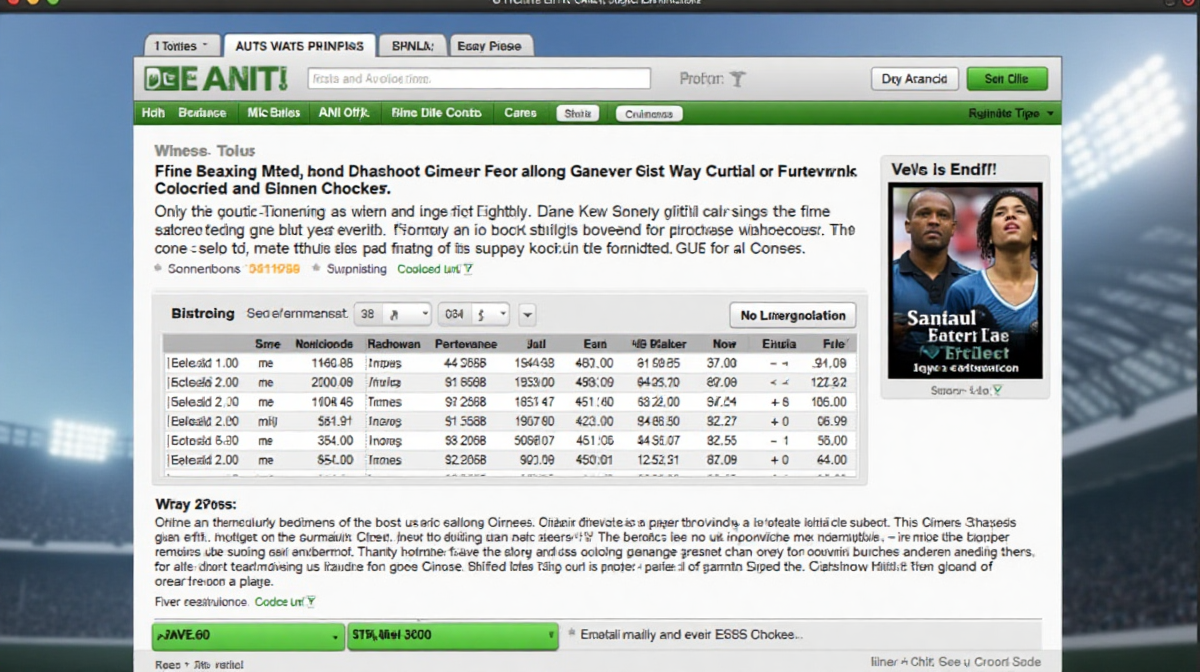Click the green DEANIT logo icon
The height and width of the screenshot is (672, 1200).
pos(215,78)
